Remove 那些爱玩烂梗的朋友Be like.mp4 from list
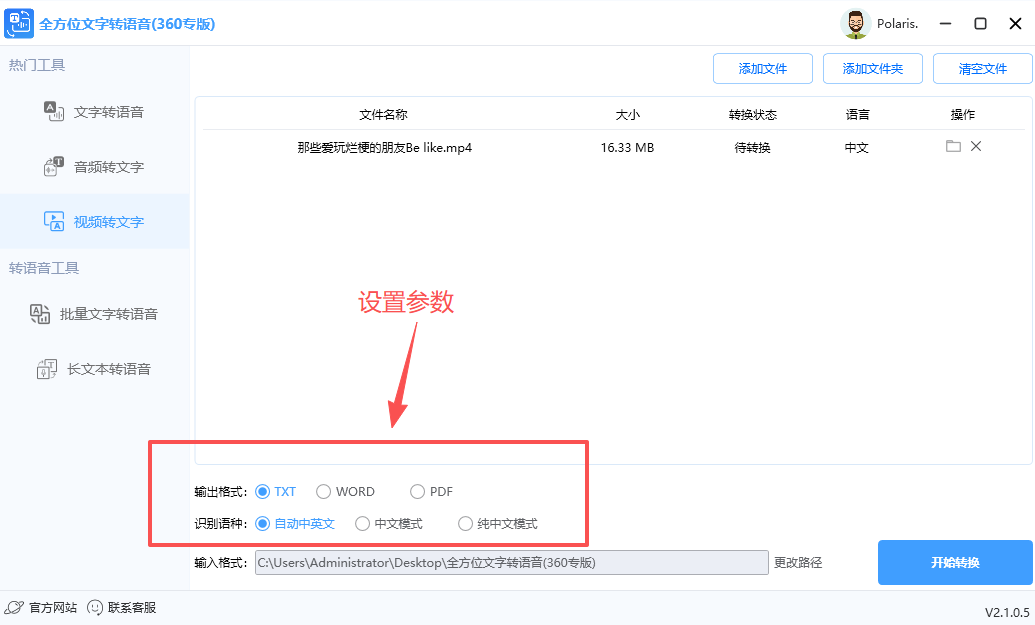Image resolution: width=1035 pixels, height=625 pixels. tap(975, 146)
